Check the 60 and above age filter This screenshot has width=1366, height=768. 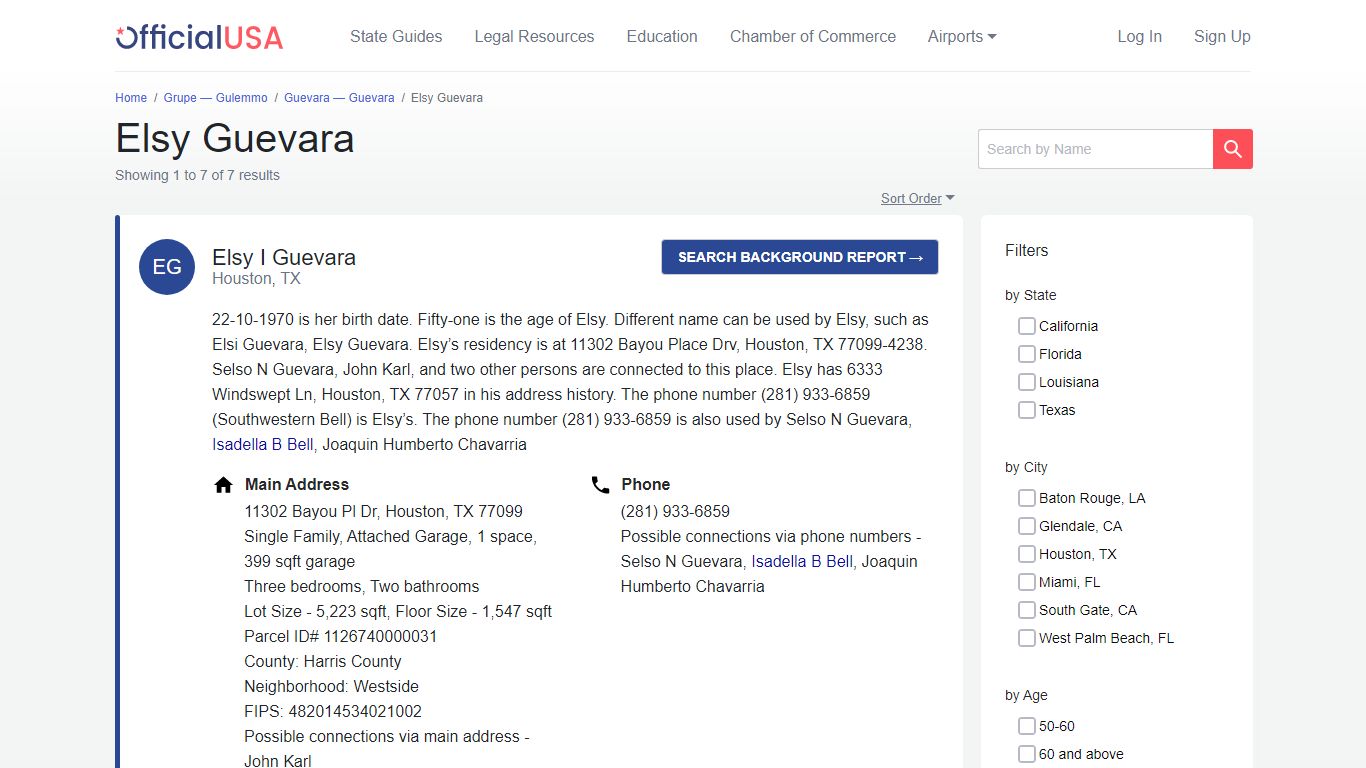pyautogui.click(x=1026, y=754)
